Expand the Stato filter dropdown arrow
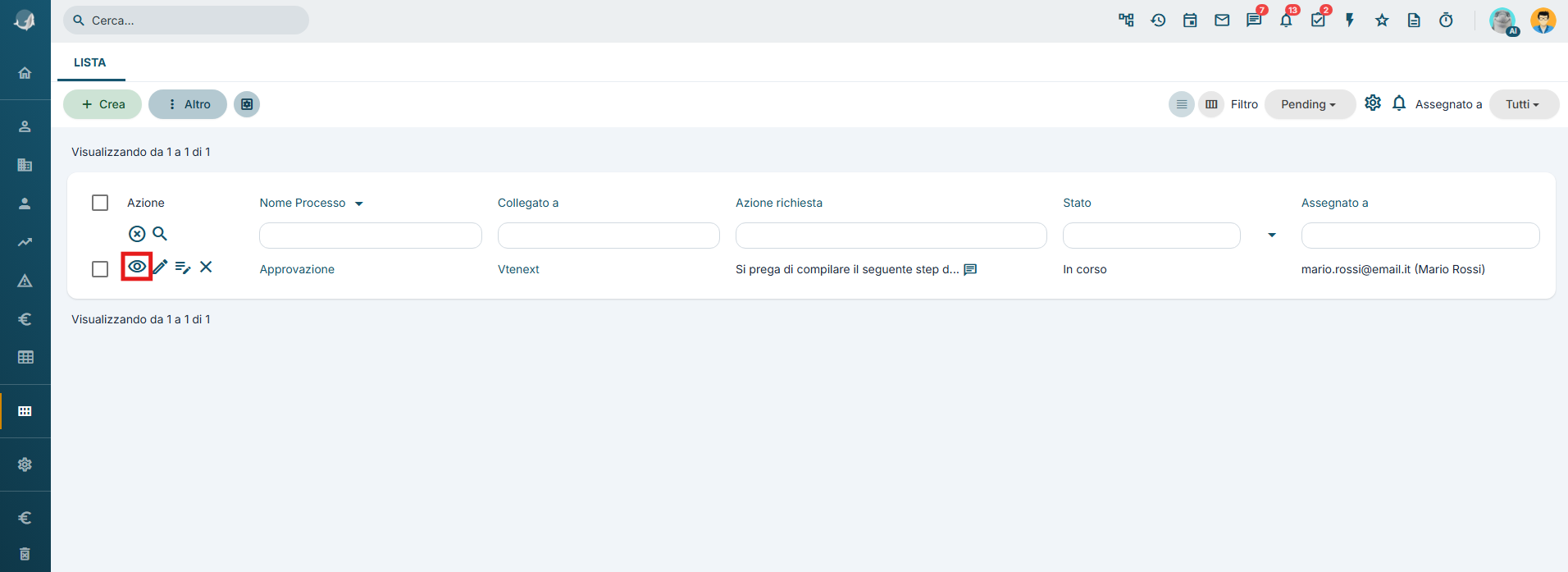Screen dimensions: 1568x572 pos(1272,236)
